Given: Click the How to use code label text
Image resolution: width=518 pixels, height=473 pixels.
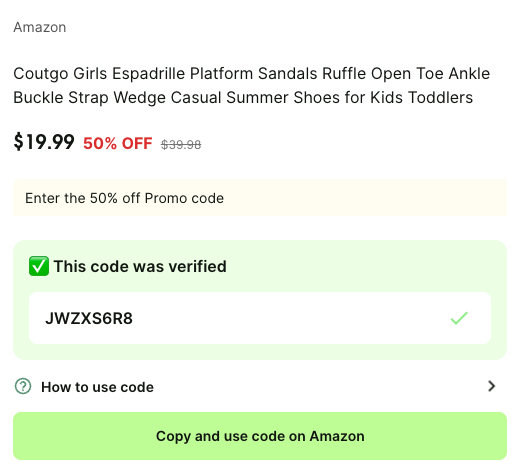Looking at the screenshot, I should tap(97, 387).
